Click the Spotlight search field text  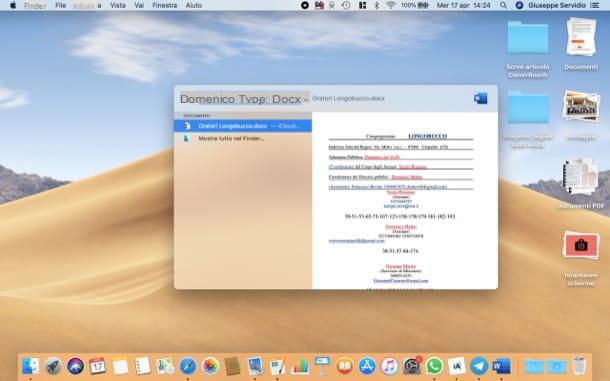[x=244, y=99]
